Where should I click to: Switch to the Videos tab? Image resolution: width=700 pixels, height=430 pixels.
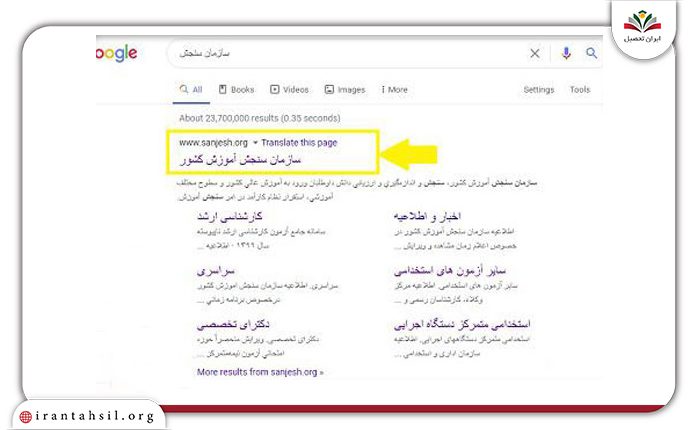tap(289, 90)
